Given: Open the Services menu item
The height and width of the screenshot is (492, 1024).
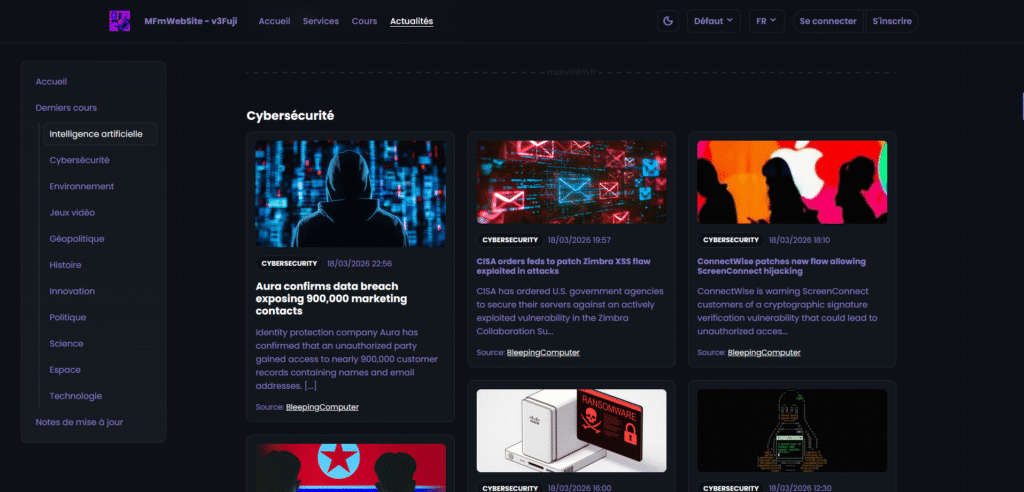Looking at the screenshot, I should coord(321,21).
